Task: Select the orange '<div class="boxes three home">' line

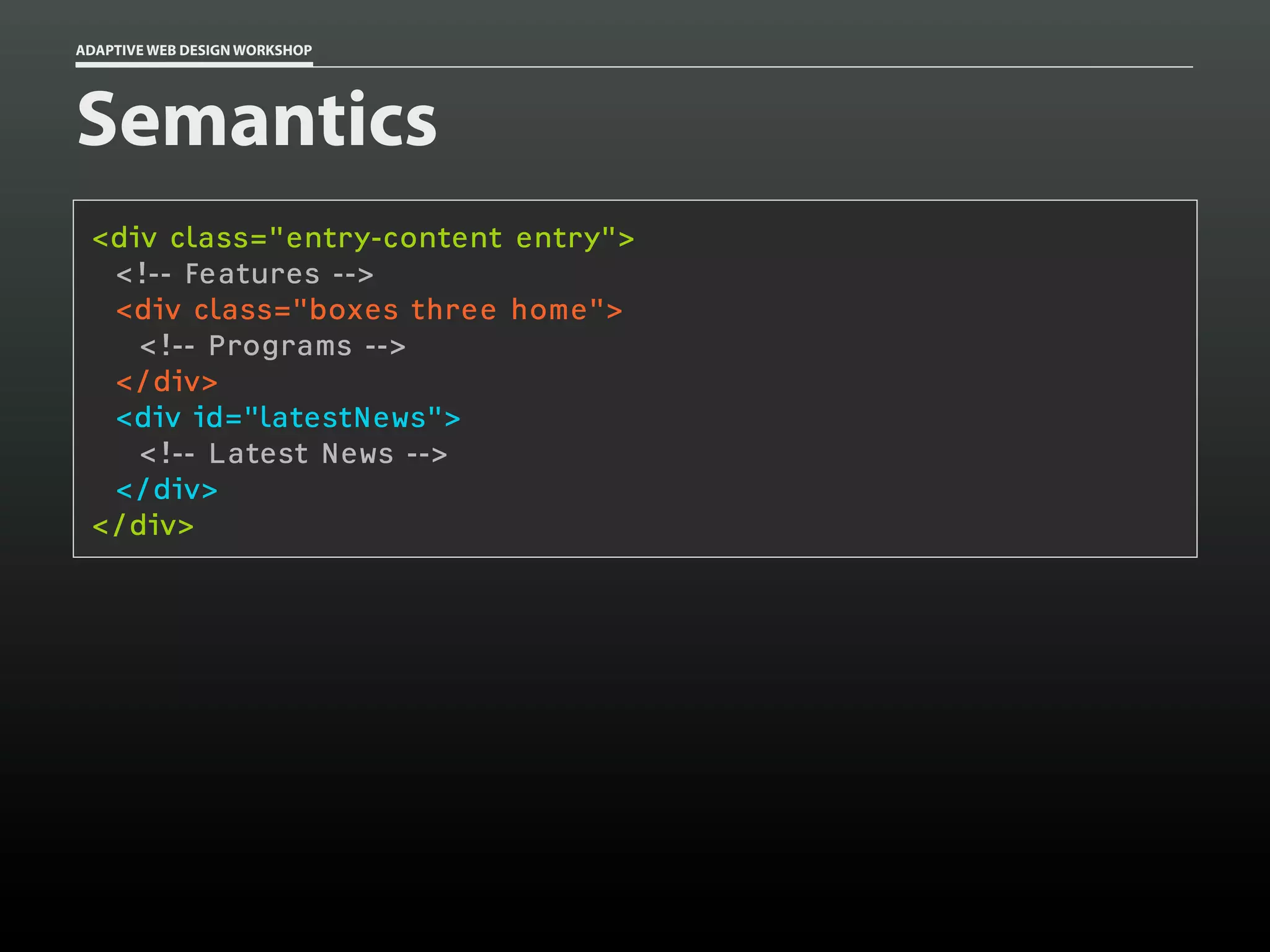Action: point(370,310)
